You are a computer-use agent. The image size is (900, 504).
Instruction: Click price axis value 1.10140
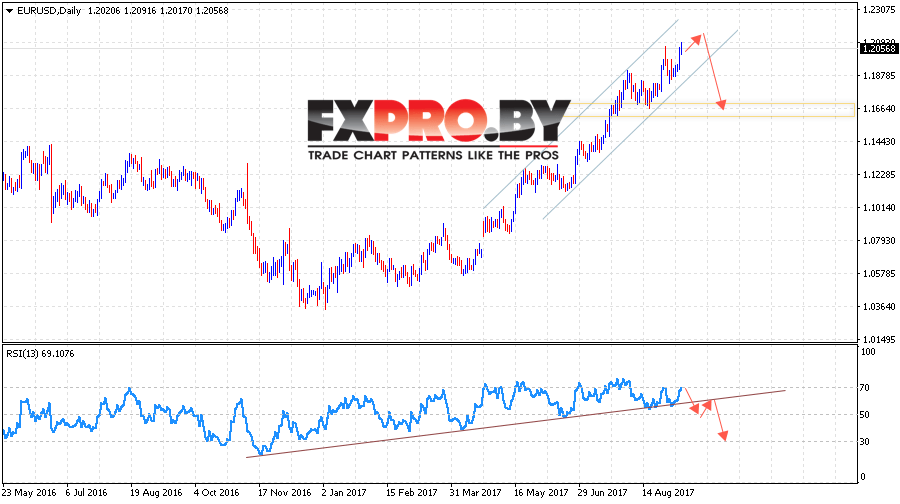(879, 207)
